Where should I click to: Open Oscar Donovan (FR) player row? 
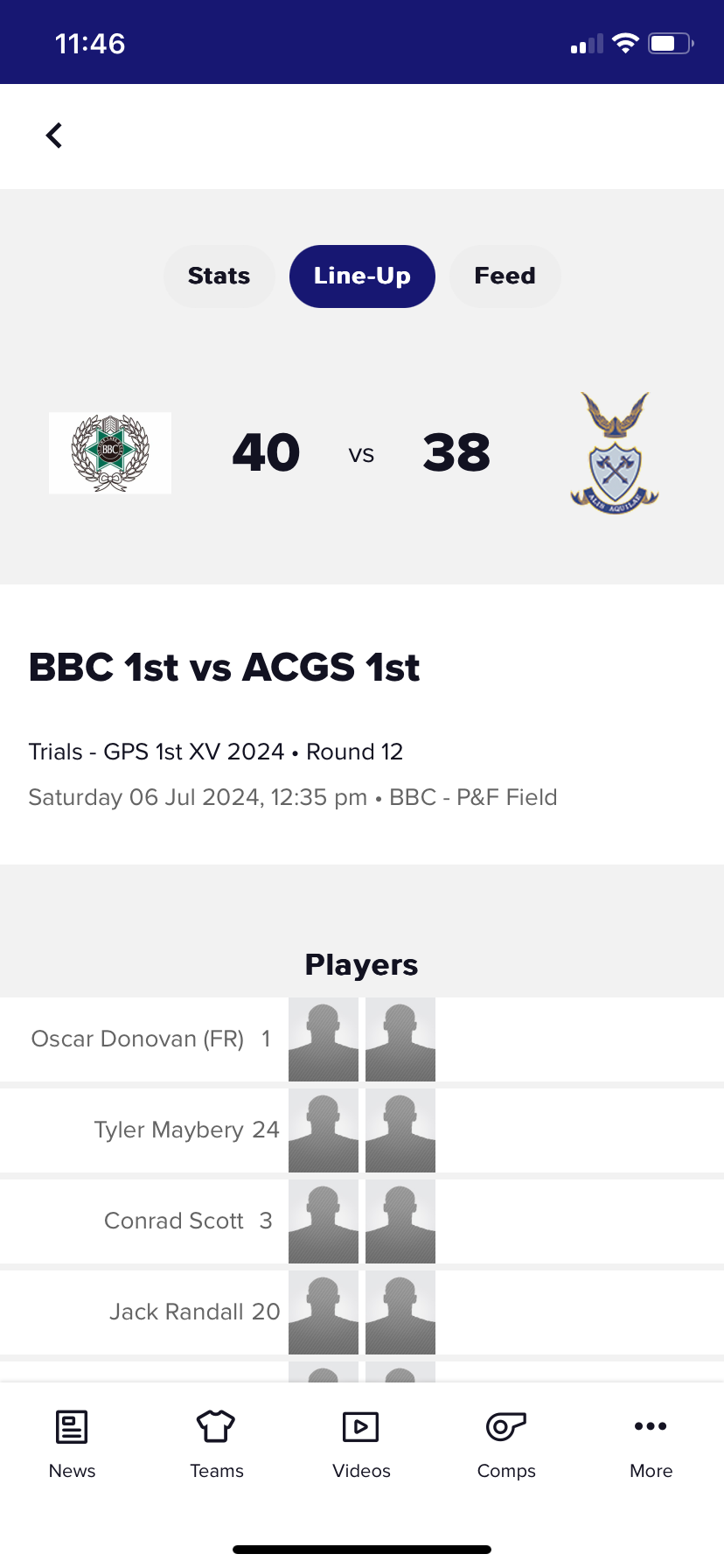pyautogui.click(x=362, y=1039)
